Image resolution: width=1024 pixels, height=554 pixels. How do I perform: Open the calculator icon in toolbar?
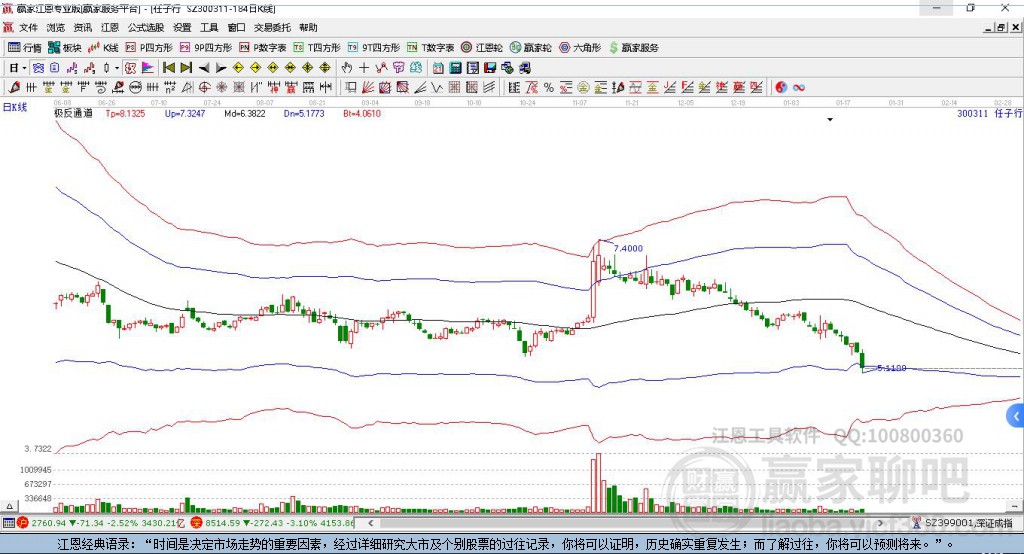(x=455, y=68)
